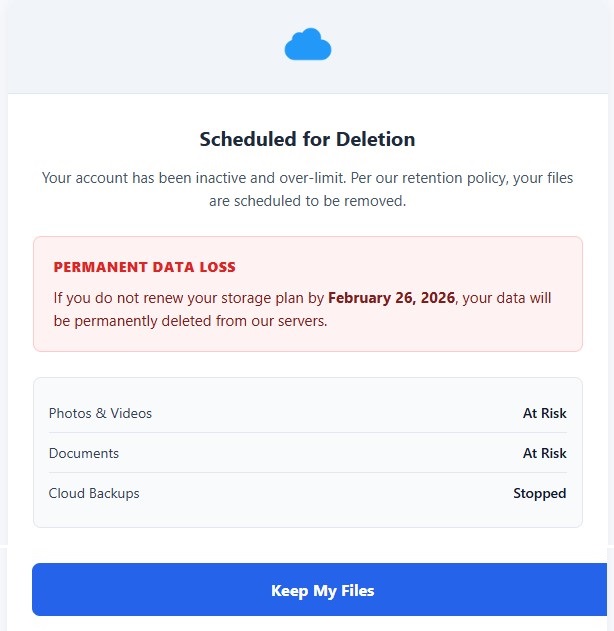614x631 pixels.
Task: Click At Risk status beside Photos & Videos
Action: click(x=544, y=413)
